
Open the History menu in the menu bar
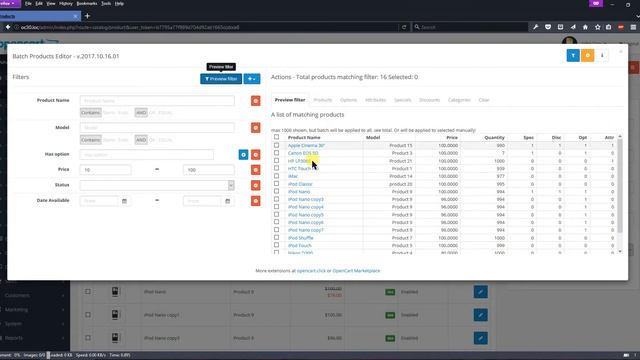pos(66,4)
